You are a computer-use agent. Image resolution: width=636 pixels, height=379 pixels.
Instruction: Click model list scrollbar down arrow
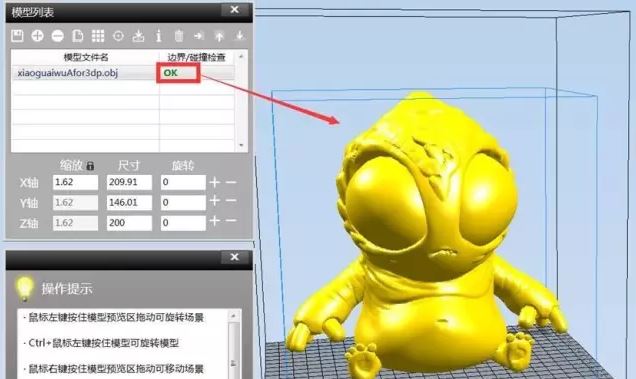[241, 145]
